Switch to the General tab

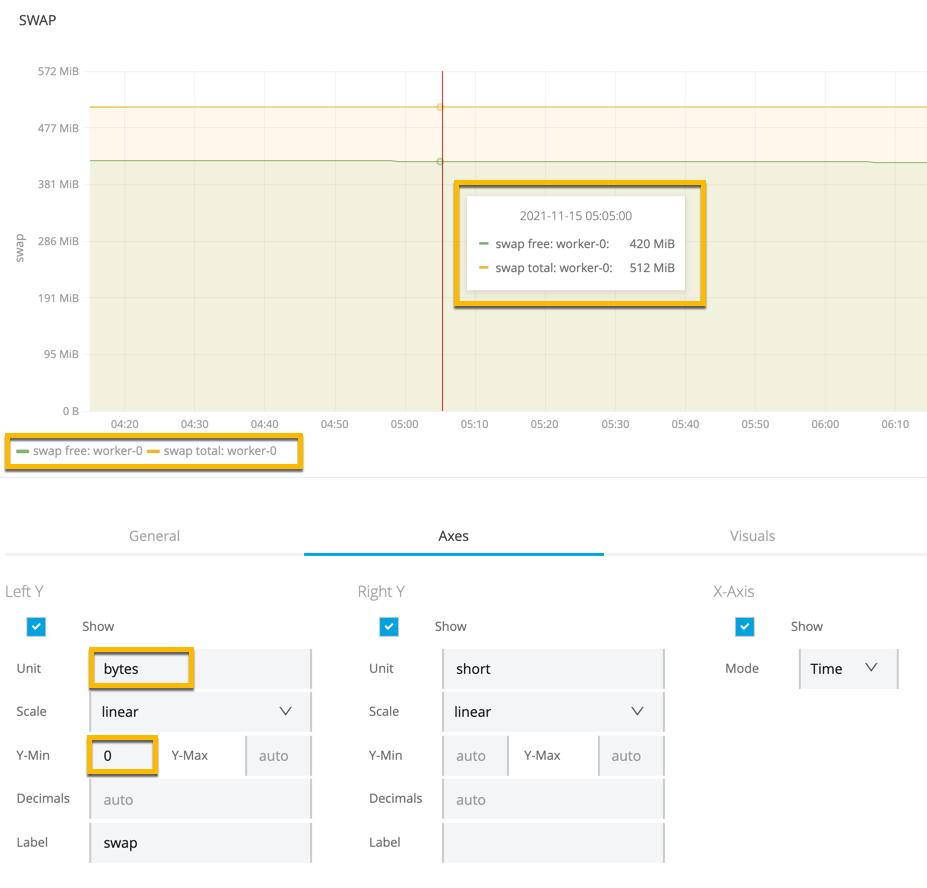(x=154, y=536)
